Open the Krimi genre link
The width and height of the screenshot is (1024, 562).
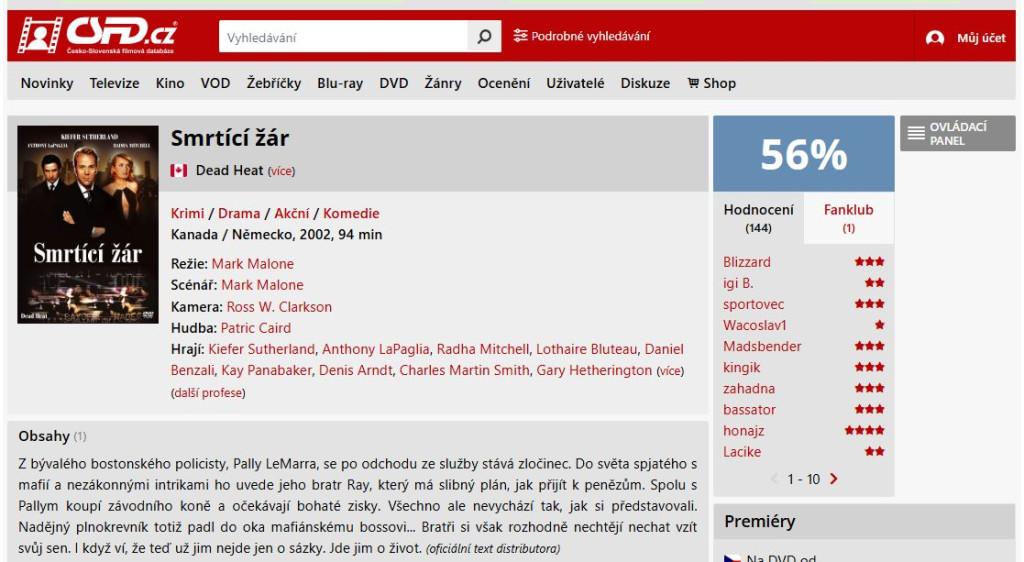[187, 213]
